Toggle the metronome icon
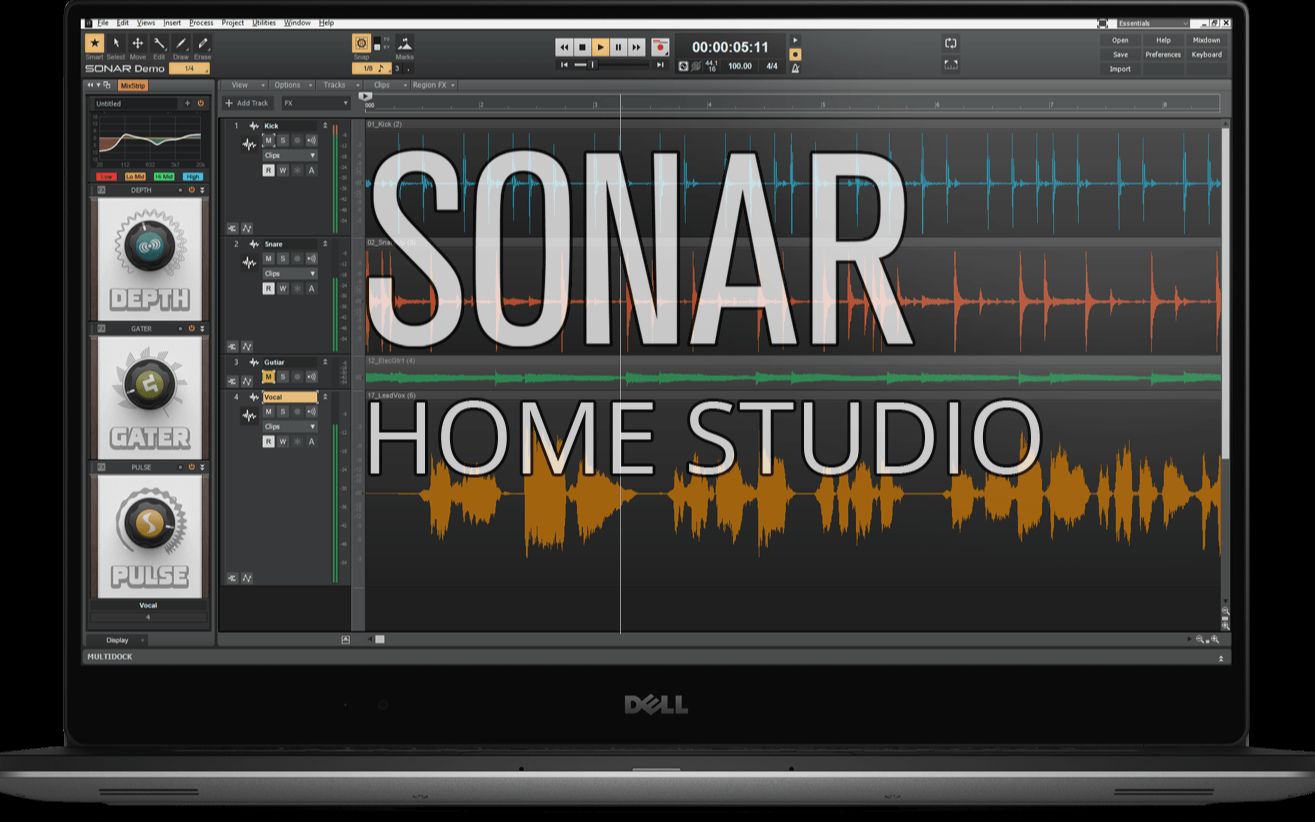This screenshot has height=822, width=1315. pyautogui.click(x=795, y=68)
